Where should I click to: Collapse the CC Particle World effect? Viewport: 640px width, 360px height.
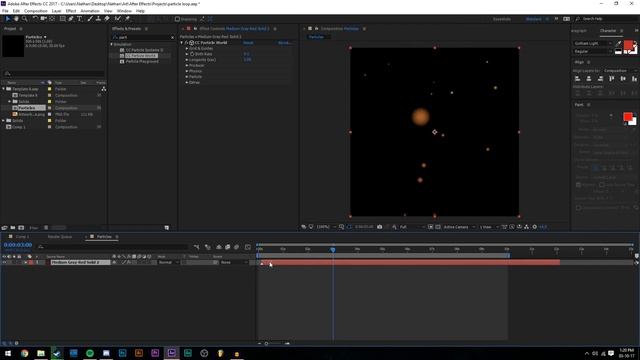coord(182,42)
